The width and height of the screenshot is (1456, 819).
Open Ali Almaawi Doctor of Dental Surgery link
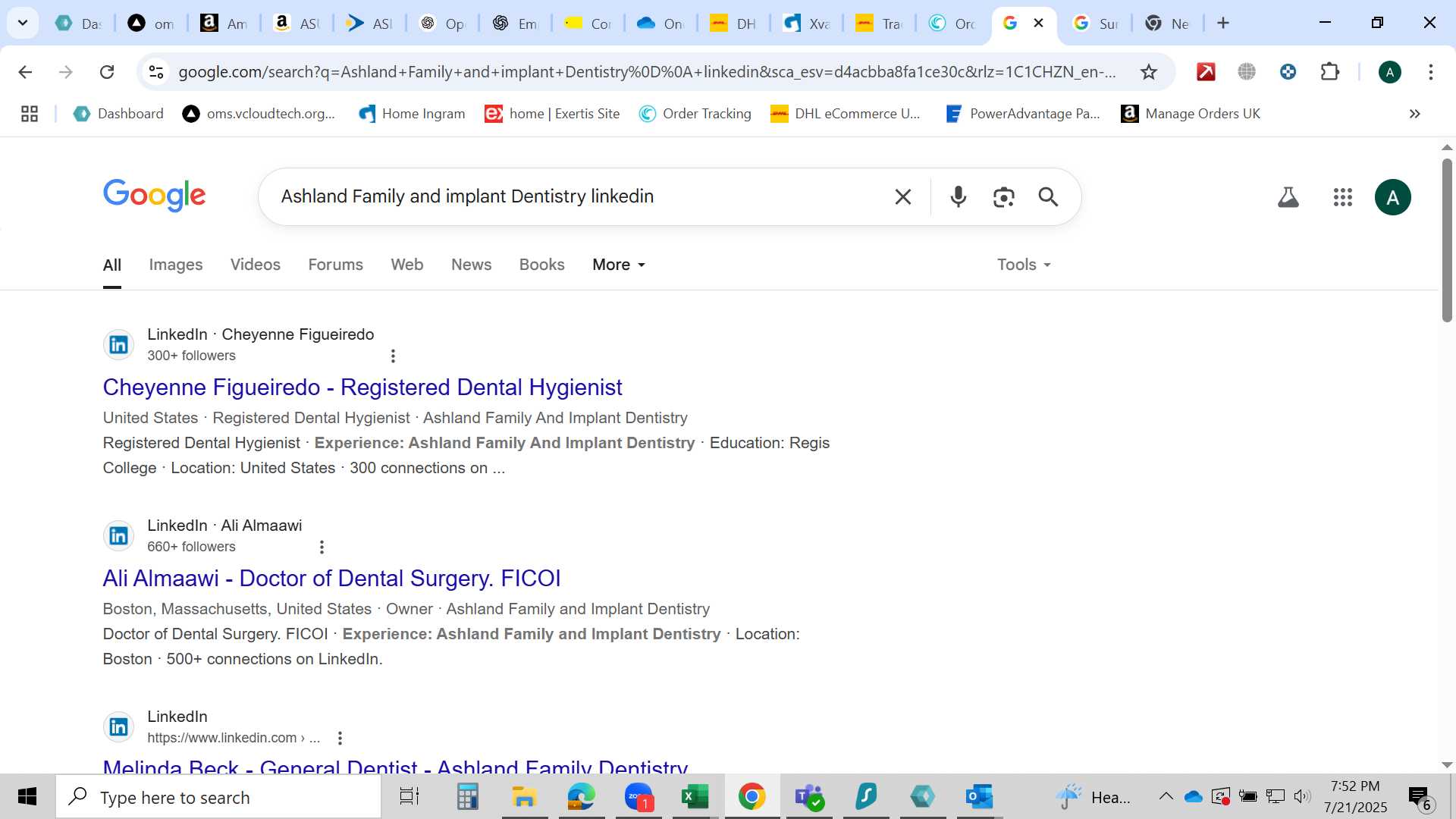coord(331,579)
